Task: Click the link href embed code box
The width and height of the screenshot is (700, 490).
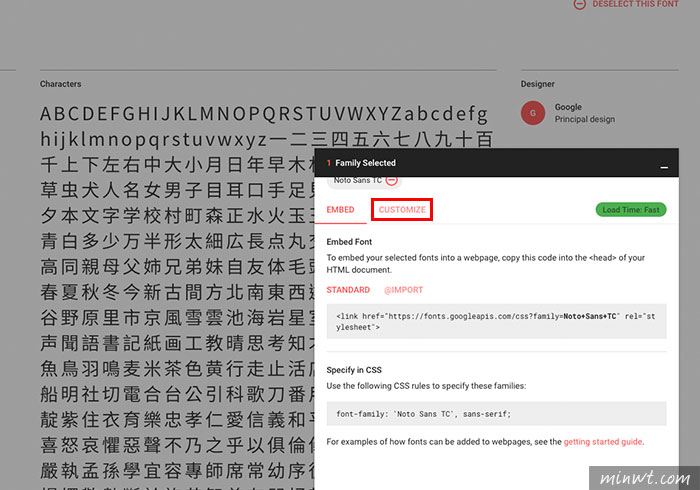Action: pos(496,321)
